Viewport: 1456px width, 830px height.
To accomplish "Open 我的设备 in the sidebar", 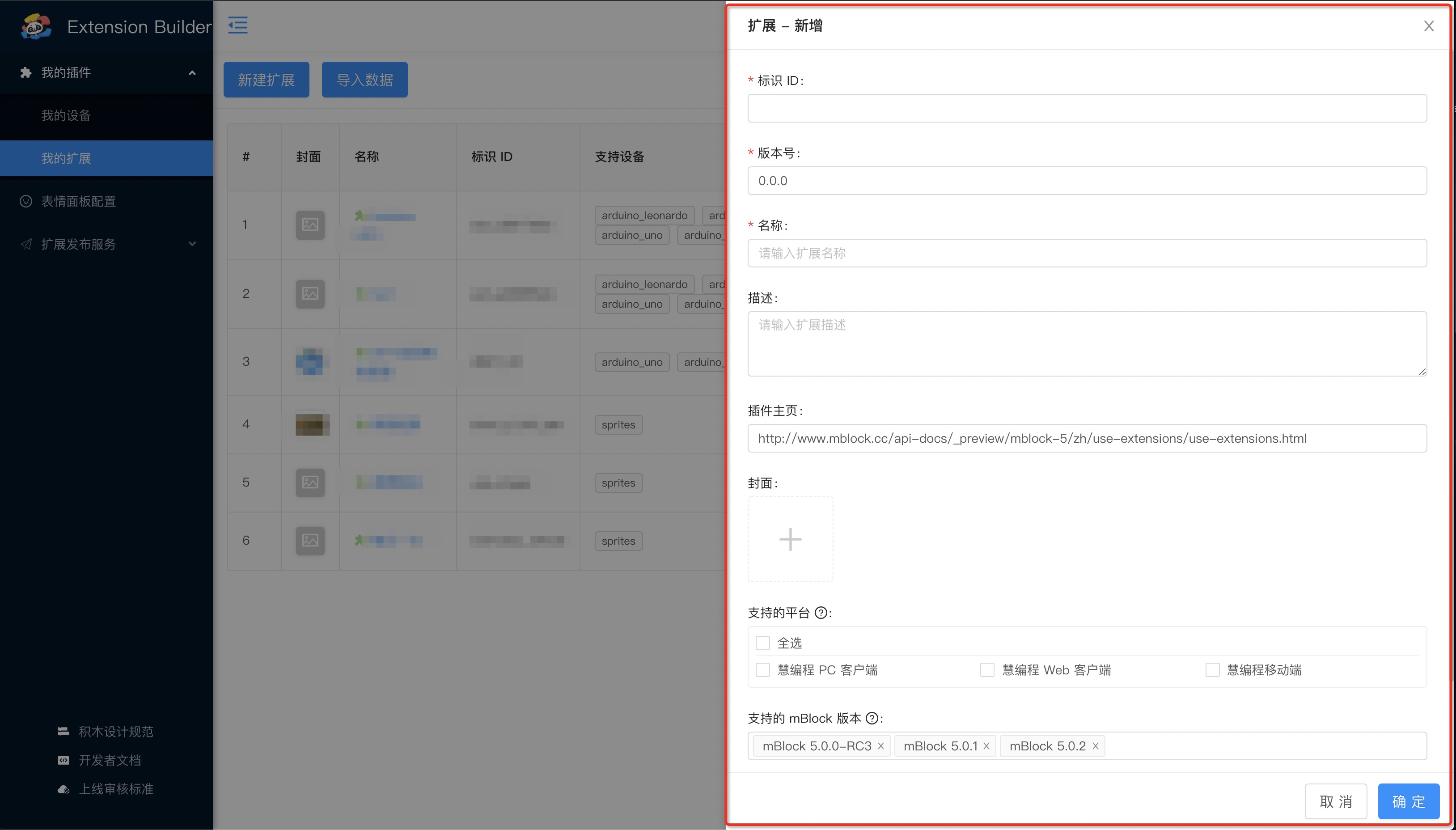I will [x=66, y=116].
